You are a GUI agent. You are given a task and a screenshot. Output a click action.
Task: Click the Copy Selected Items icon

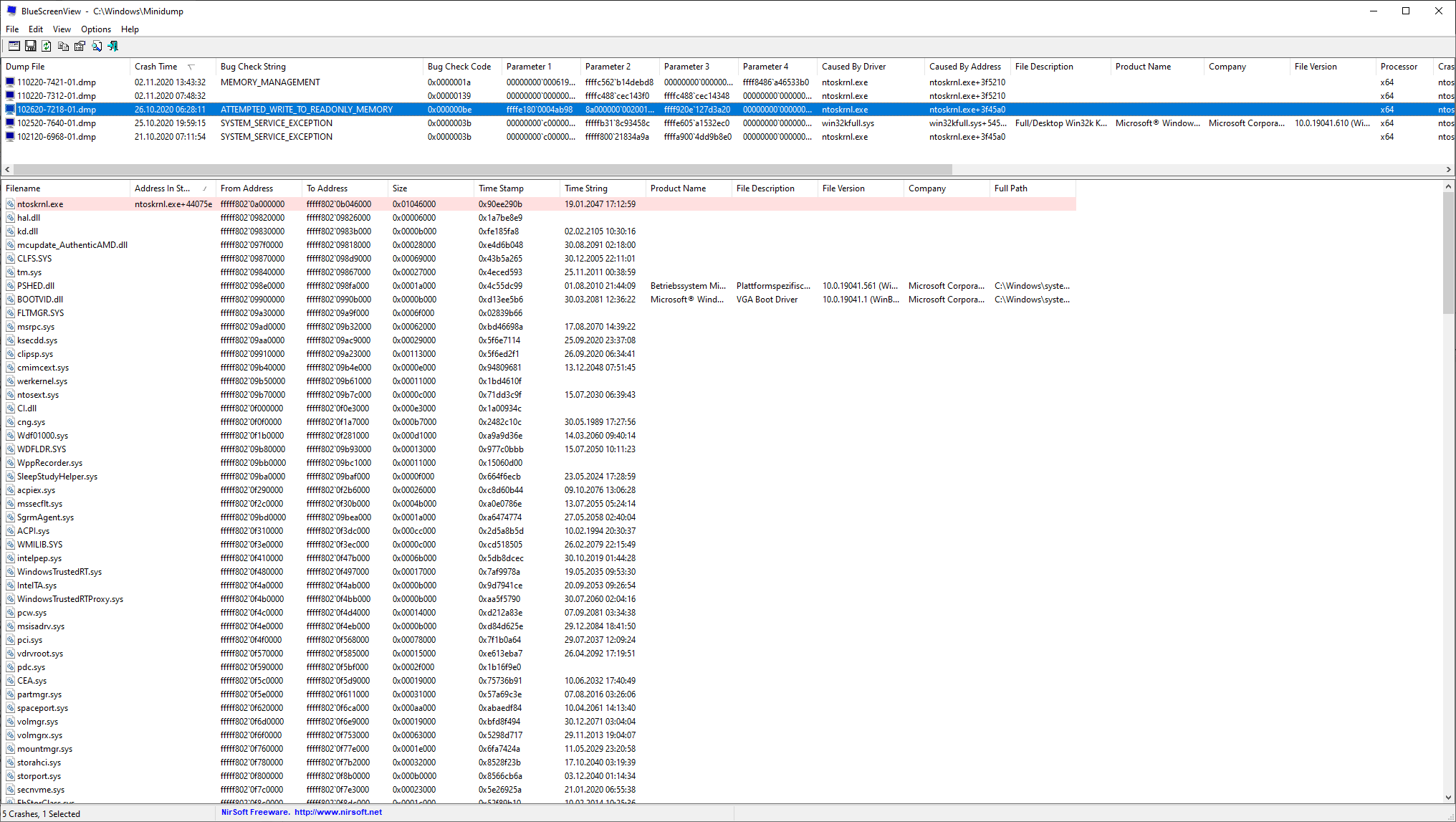click(x=63, y=47)
